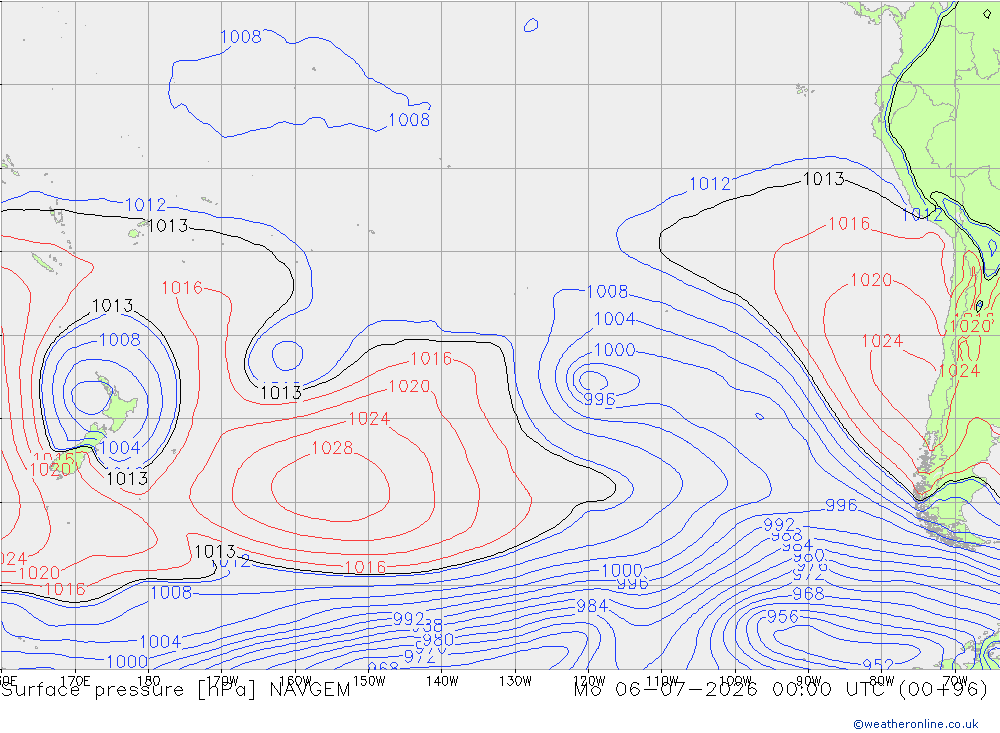
Task: Click the 120W longitude axis label
Action: point(589,681)
